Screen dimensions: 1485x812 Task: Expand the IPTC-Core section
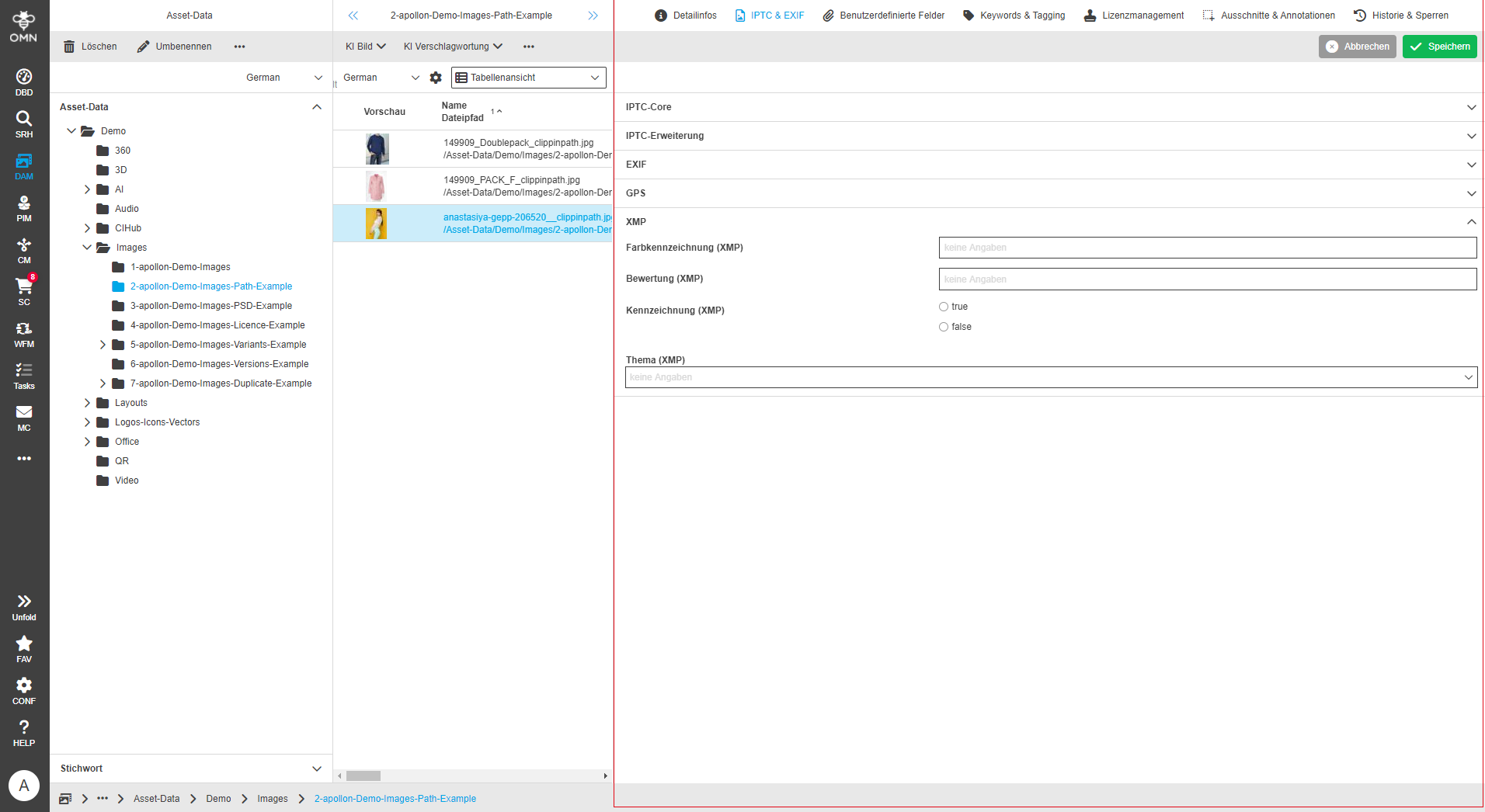[x=1049, y=107]
